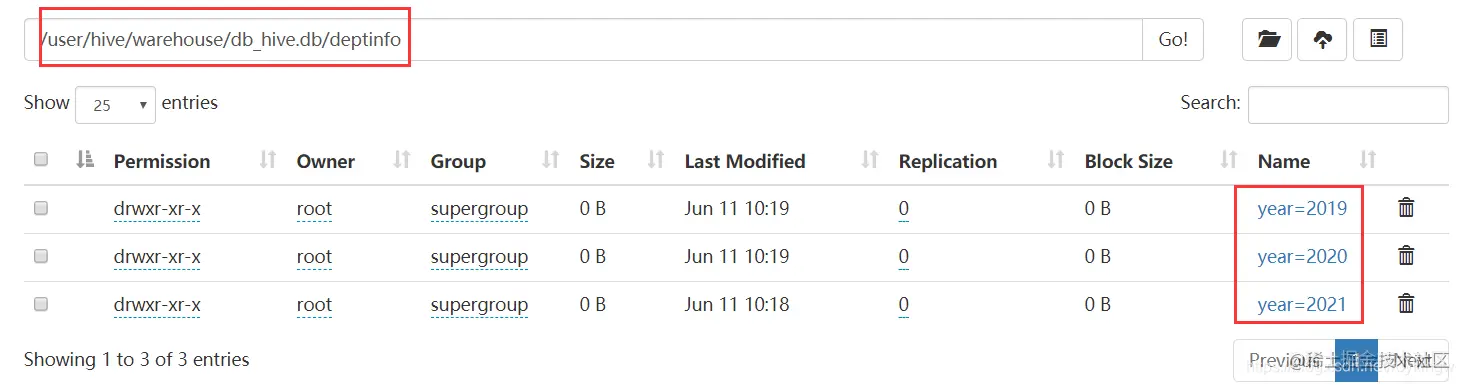Click the cut and paste list icon
1464x385 pixels.
[x=1378, y=40]
